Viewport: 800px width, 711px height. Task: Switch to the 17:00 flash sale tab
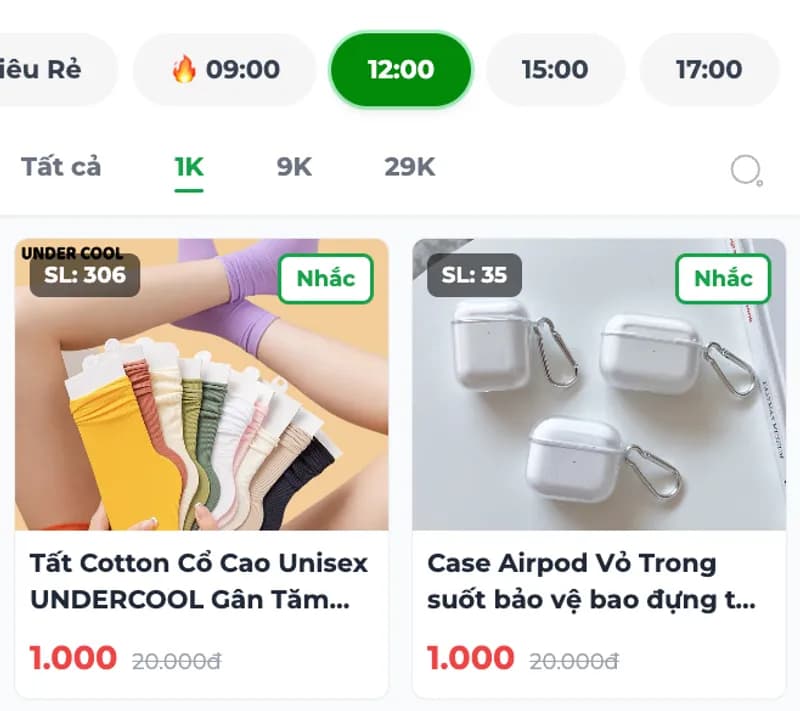pyautogui.click(x=710, y=70)
